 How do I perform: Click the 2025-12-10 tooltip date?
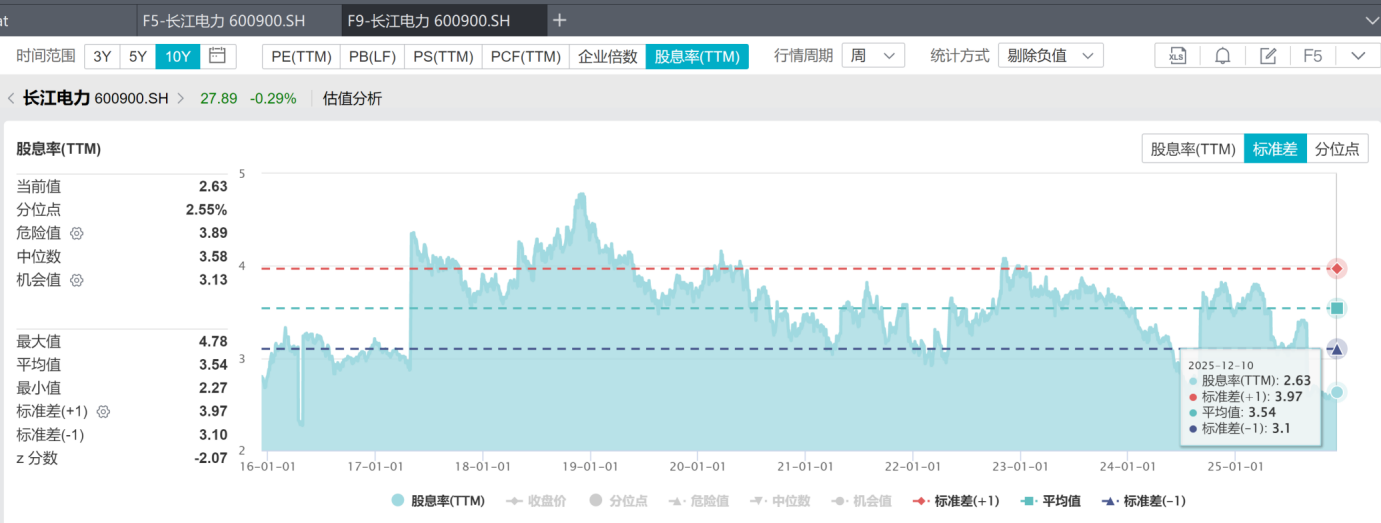pos(1221,366)
